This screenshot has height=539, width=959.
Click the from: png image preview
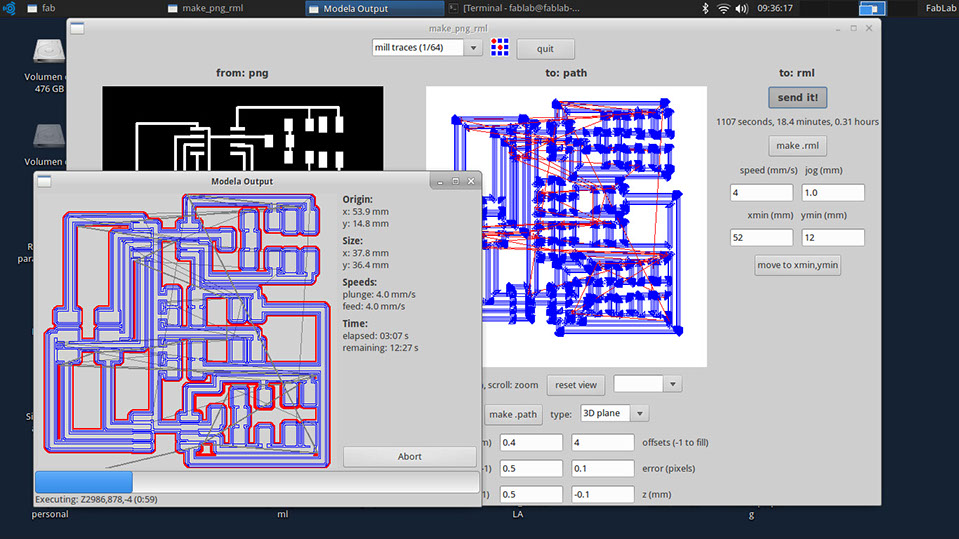click(x=243, y=128)
